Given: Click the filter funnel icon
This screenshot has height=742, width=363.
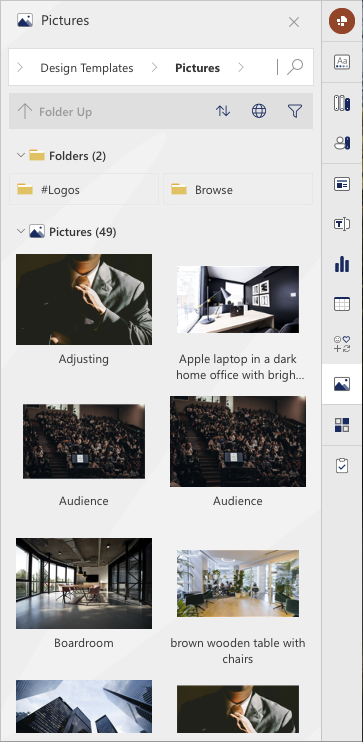Looking at the screenshot, I should pyautogui.click(x=295, y=111).
